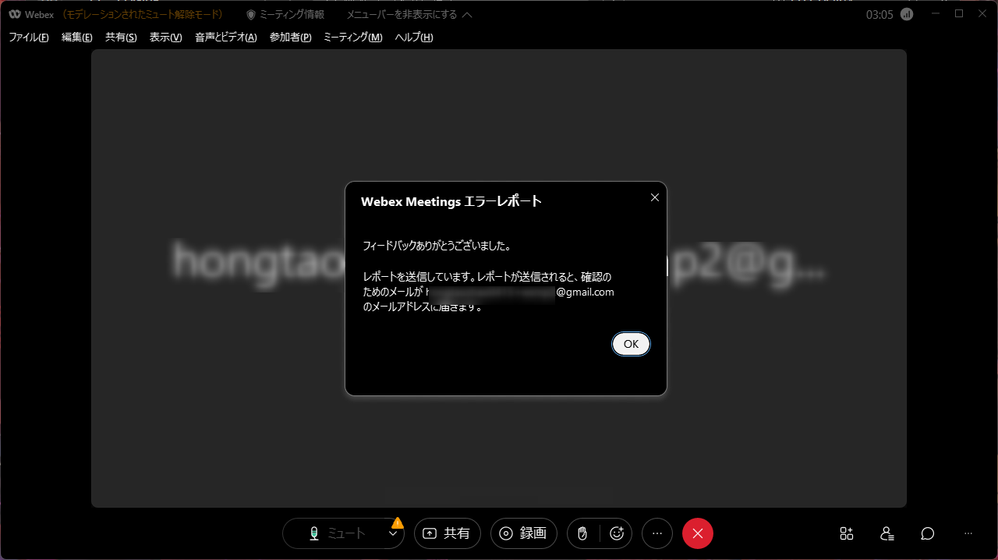Open the emoji reactions icon
998x560 pixels.
pyautogui.click(x=617, y=533)
